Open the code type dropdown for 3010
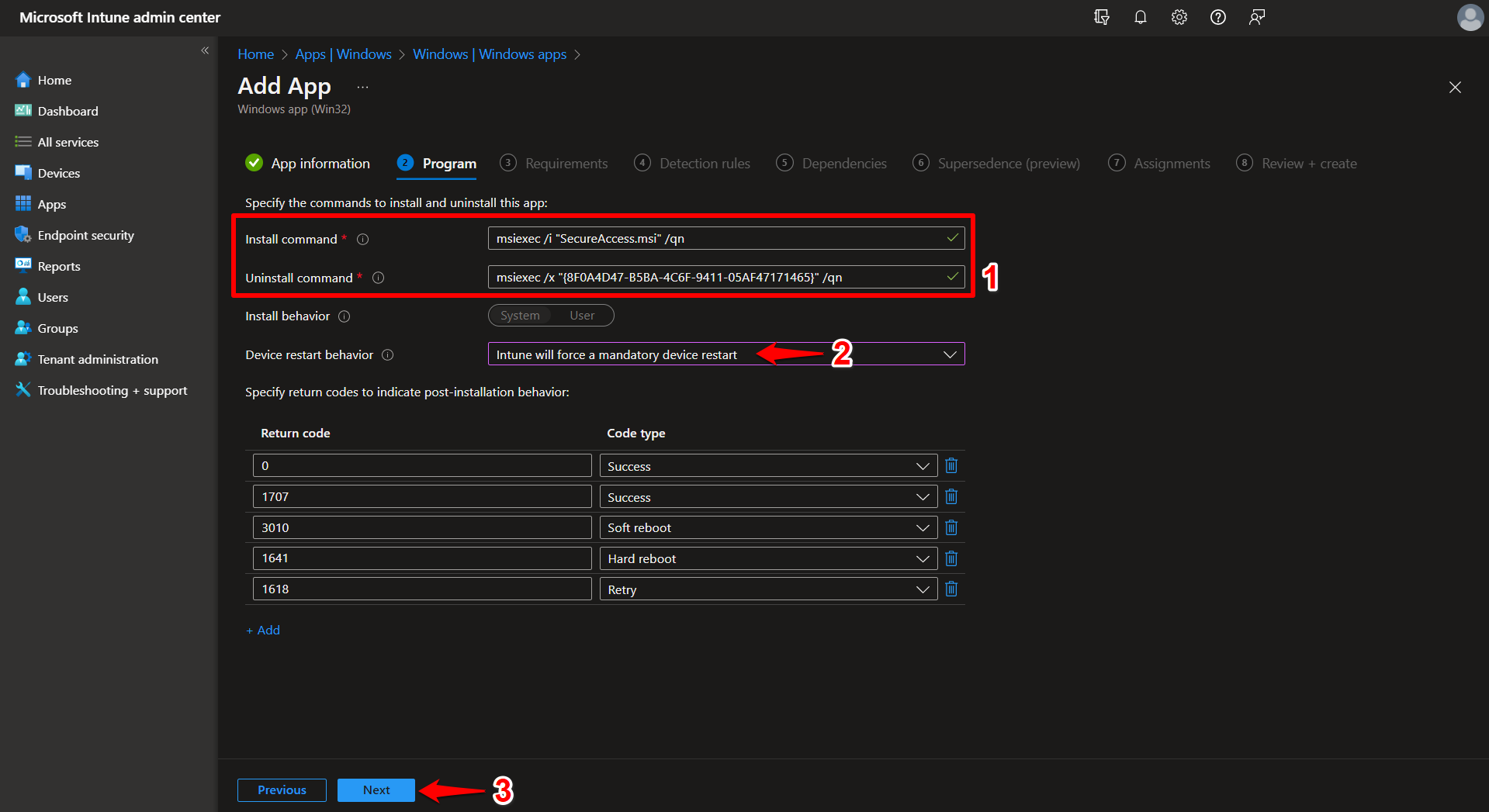This screenshot has height=812, width=1489. 922,527
